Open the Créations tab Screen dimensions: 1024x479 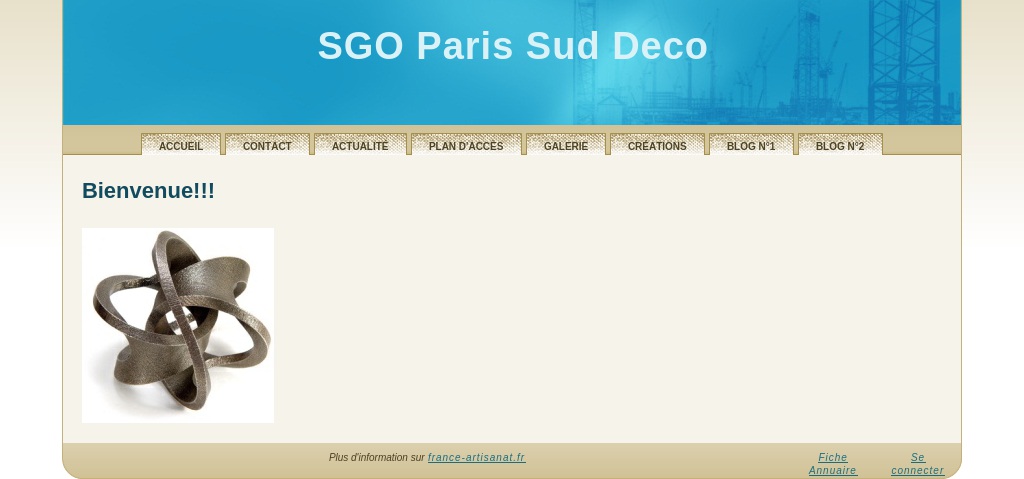click(x=657, y=145)
